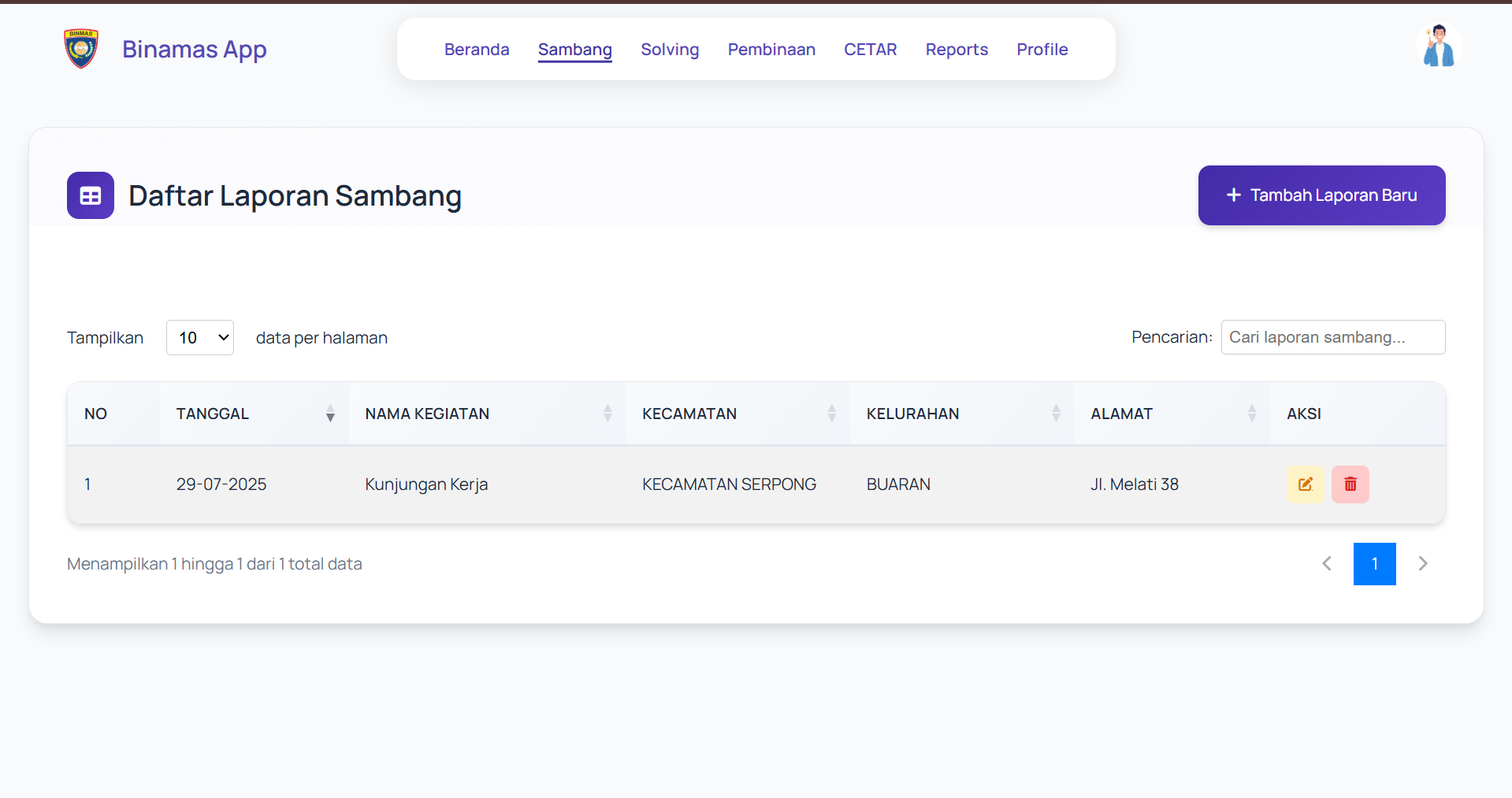Go to previous page arrow
Image resolution: width=1512 pixels, height=798 pixels.
(x=1327, y=564)
